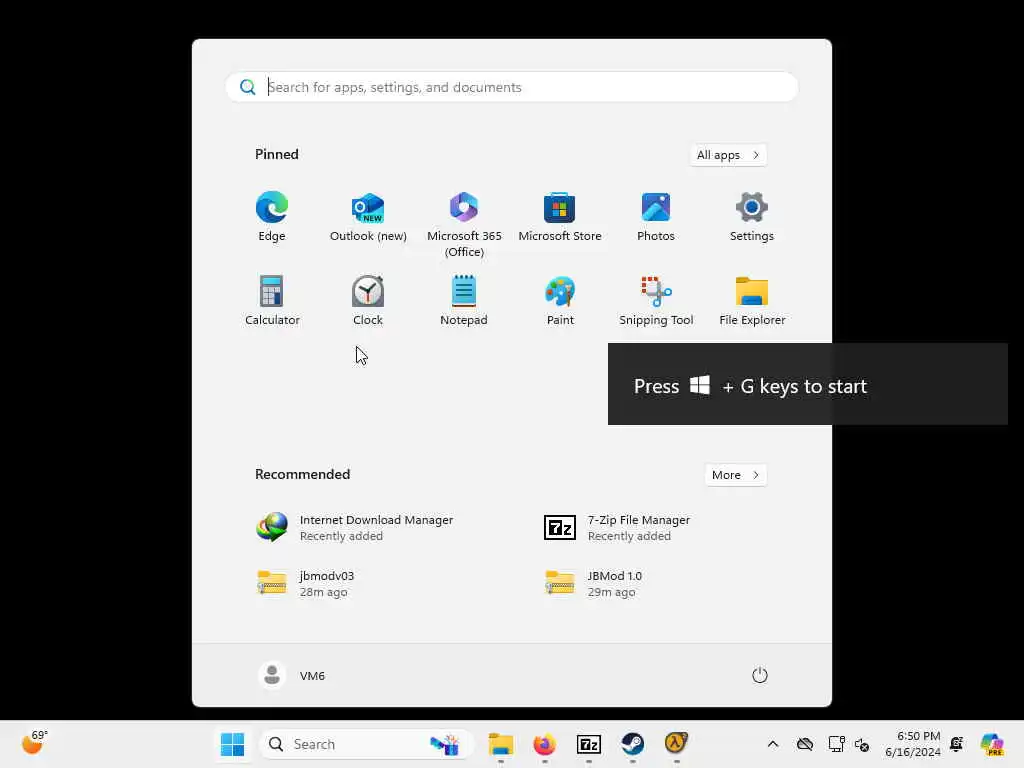
Task: Launch Outlook (new) pinned app
Action: [x=368, y=217]
